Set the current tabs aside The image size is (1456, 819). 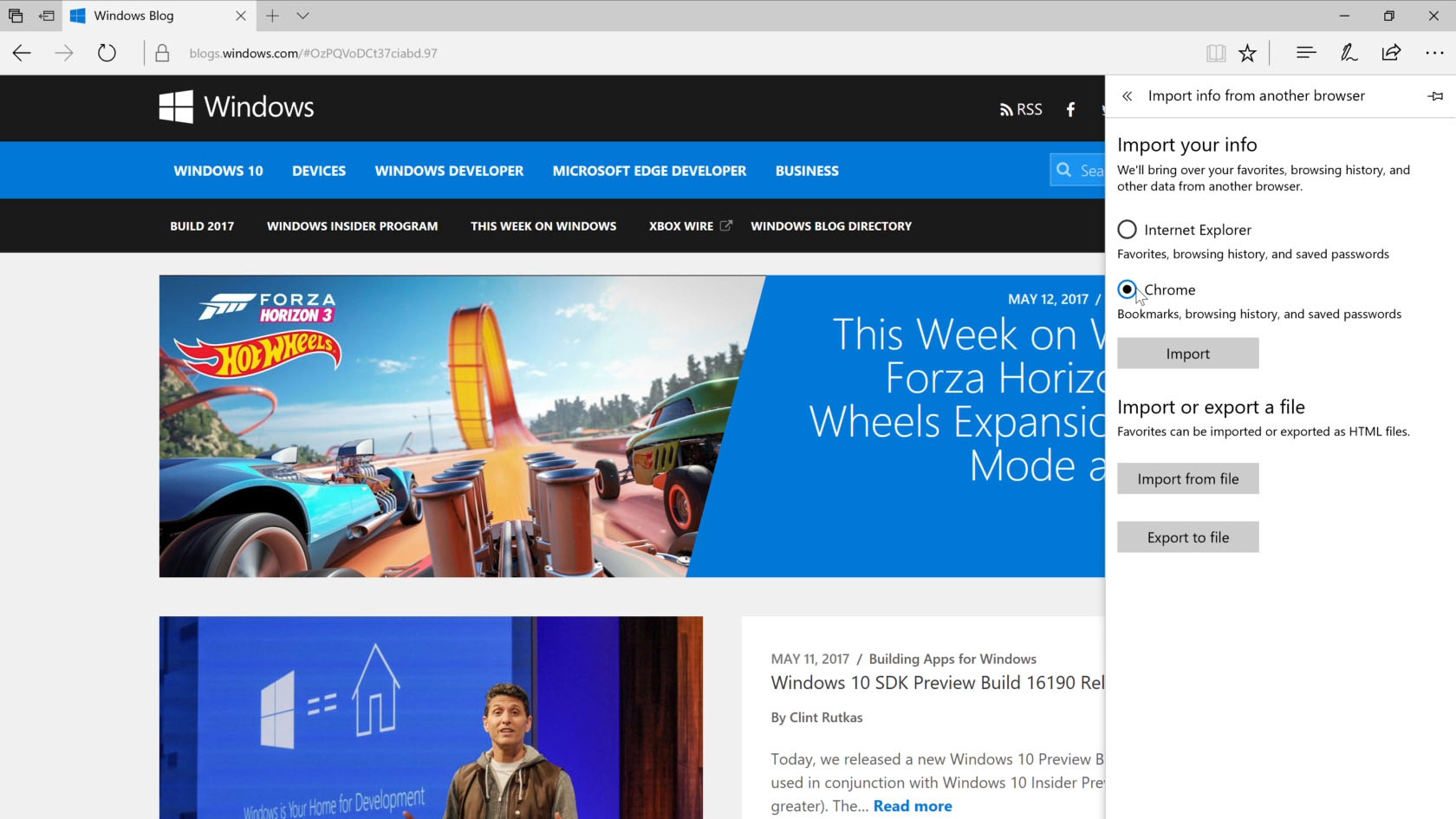coord(47,16)
